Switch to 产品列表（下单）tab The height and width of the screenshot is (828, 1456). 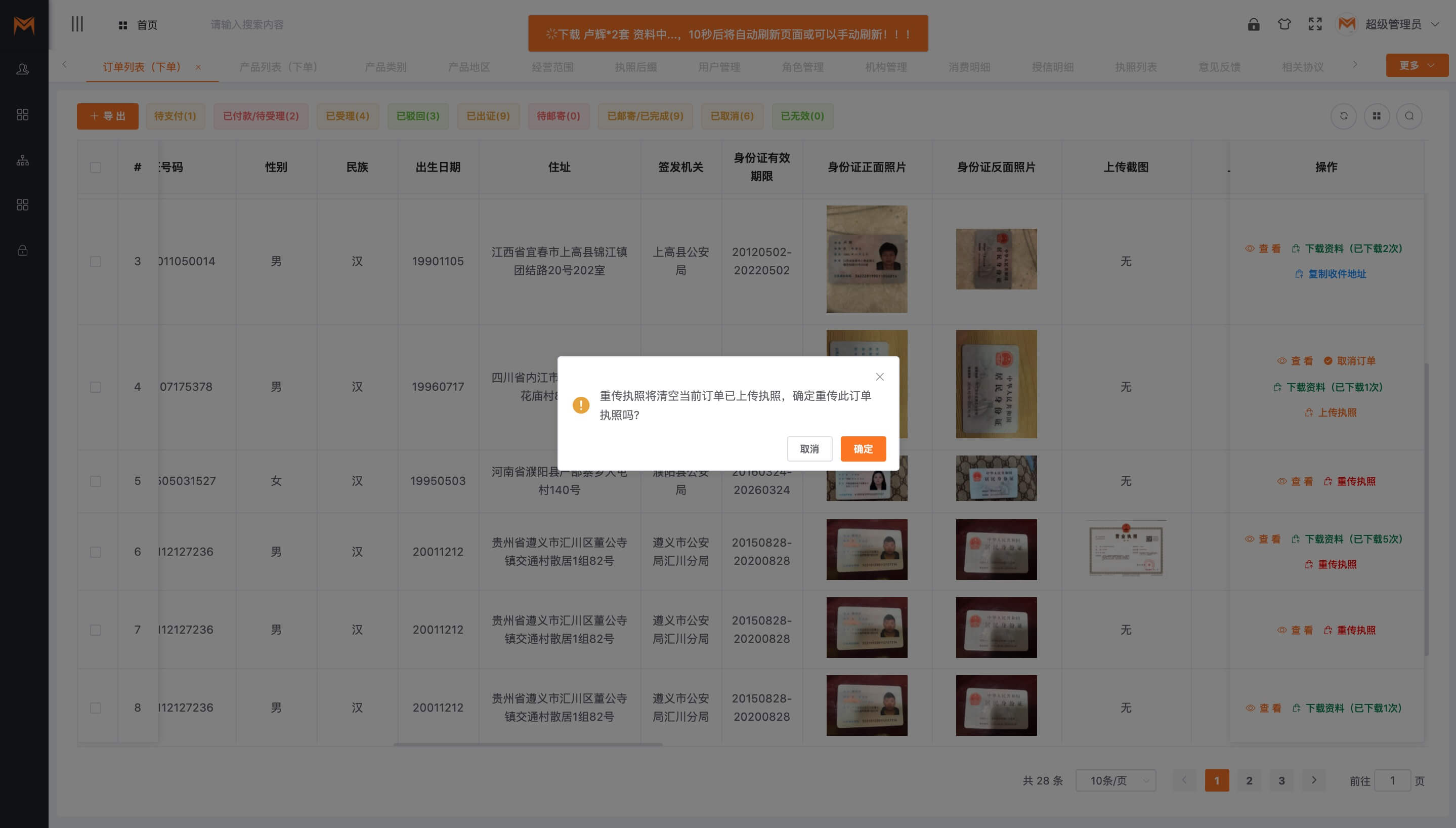point(278,67)
